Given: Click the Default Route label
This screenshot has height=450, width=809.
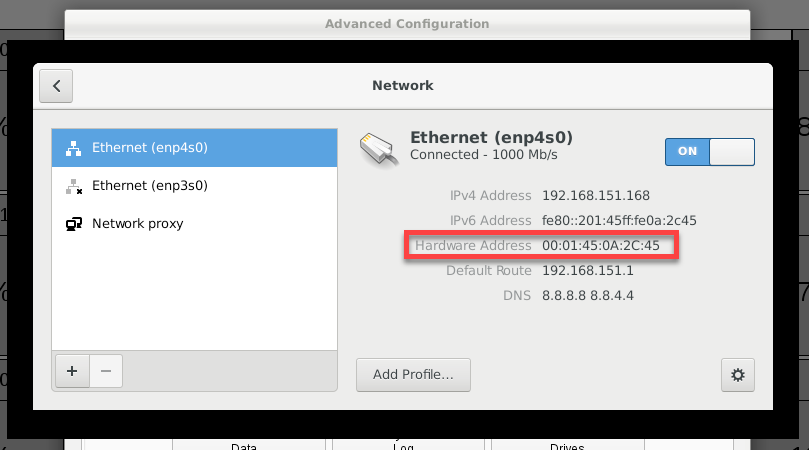Looking at the screenshot, I should click(x=489, y=270).
